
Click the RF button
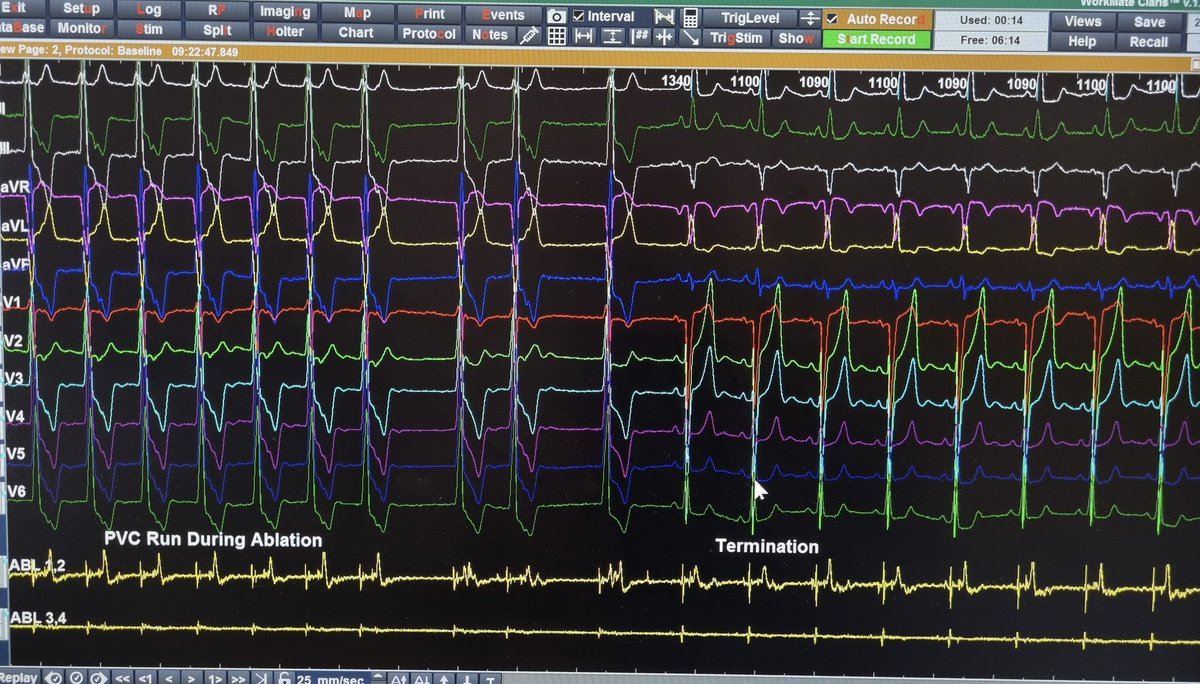(216, 10)
